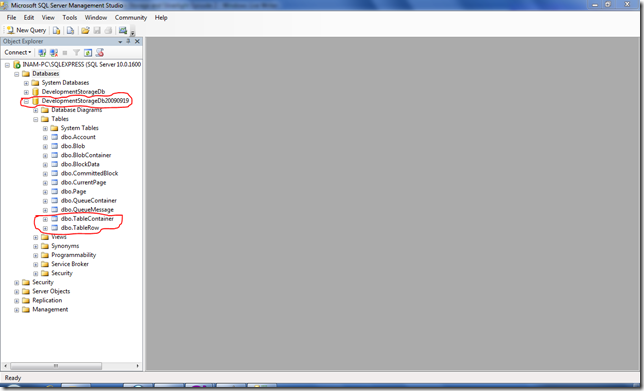Click the red script icon after Refresh
The height and width of the screenshot is (391, 644).
click(99, 53)
